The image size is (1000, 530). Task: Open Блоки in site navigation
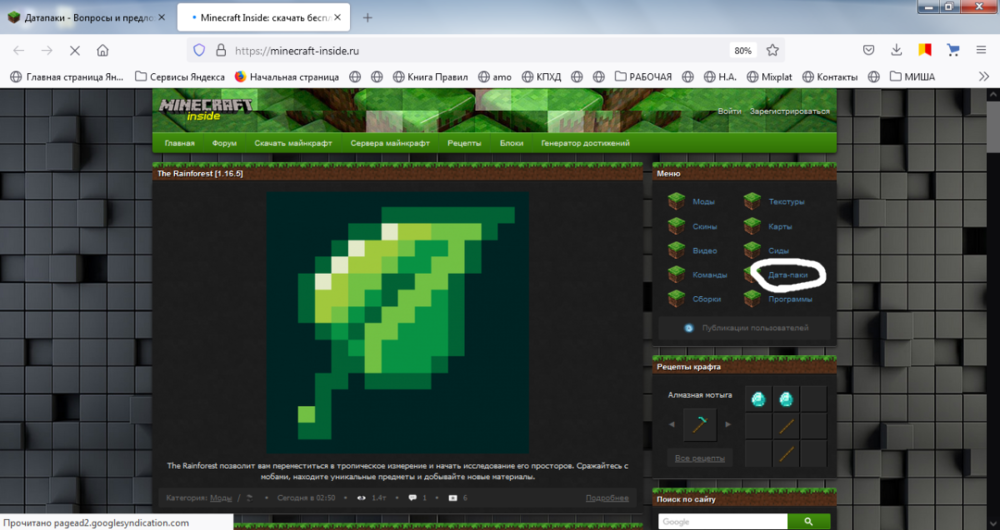(x=511, y=143)
